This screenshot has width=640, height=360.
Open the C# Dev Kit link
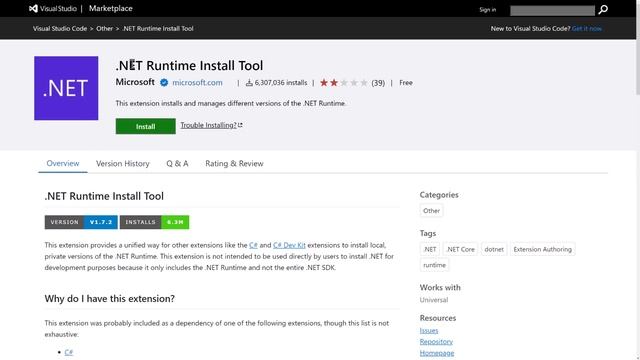tap(289, 245)
